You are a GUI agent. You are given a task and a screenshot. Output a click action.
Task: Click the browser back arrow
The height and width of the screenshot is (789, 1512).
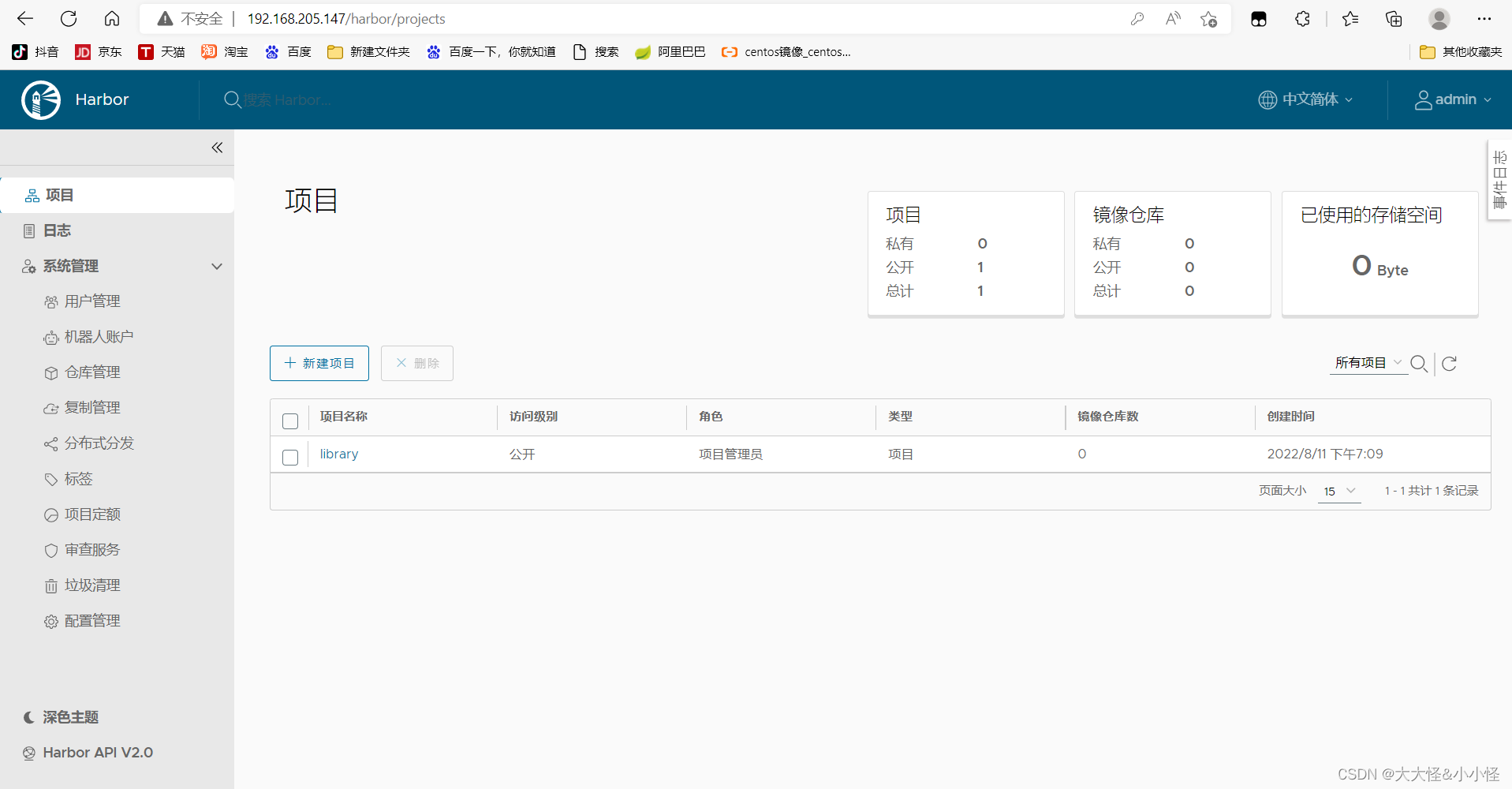25,18
